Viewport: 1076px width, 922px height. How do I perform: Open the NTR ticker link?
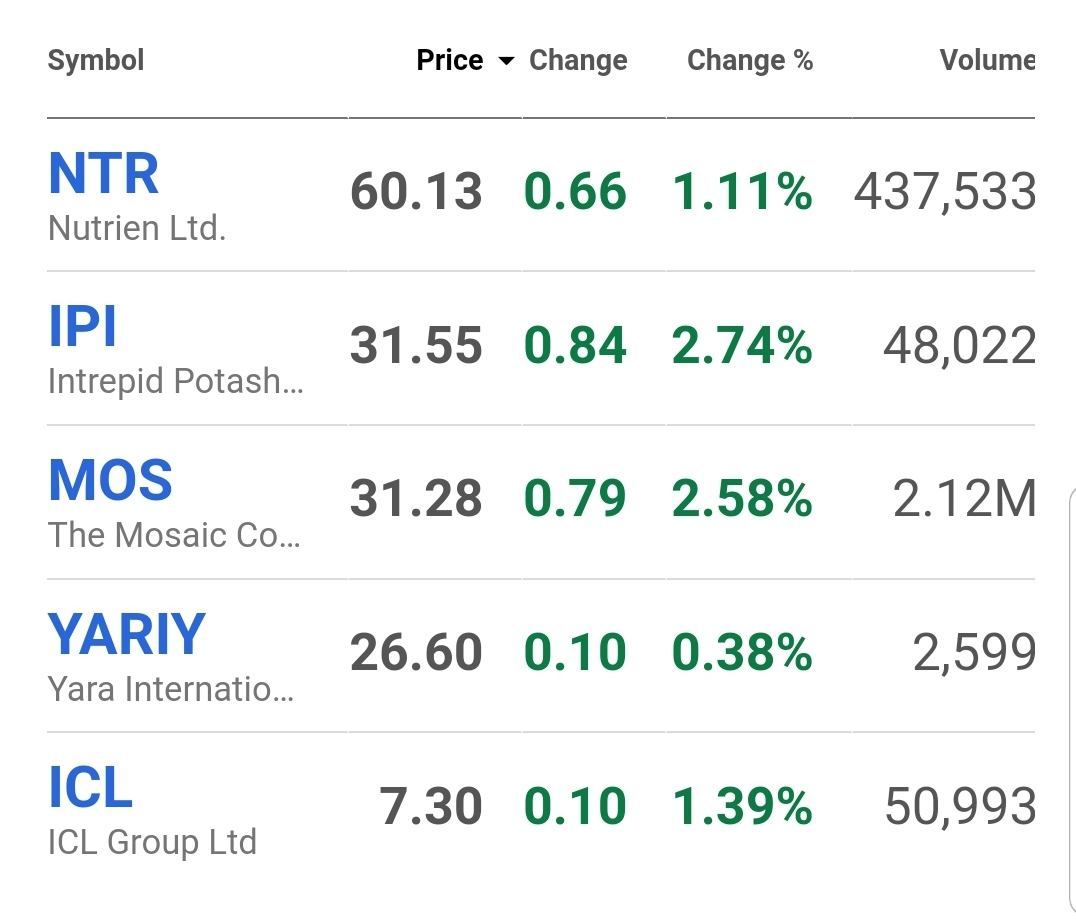104,174
